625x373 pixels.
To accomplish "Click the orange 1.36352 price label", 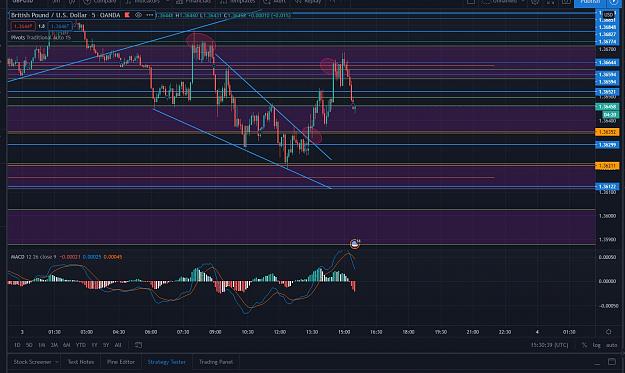I will tap(607, 132).
